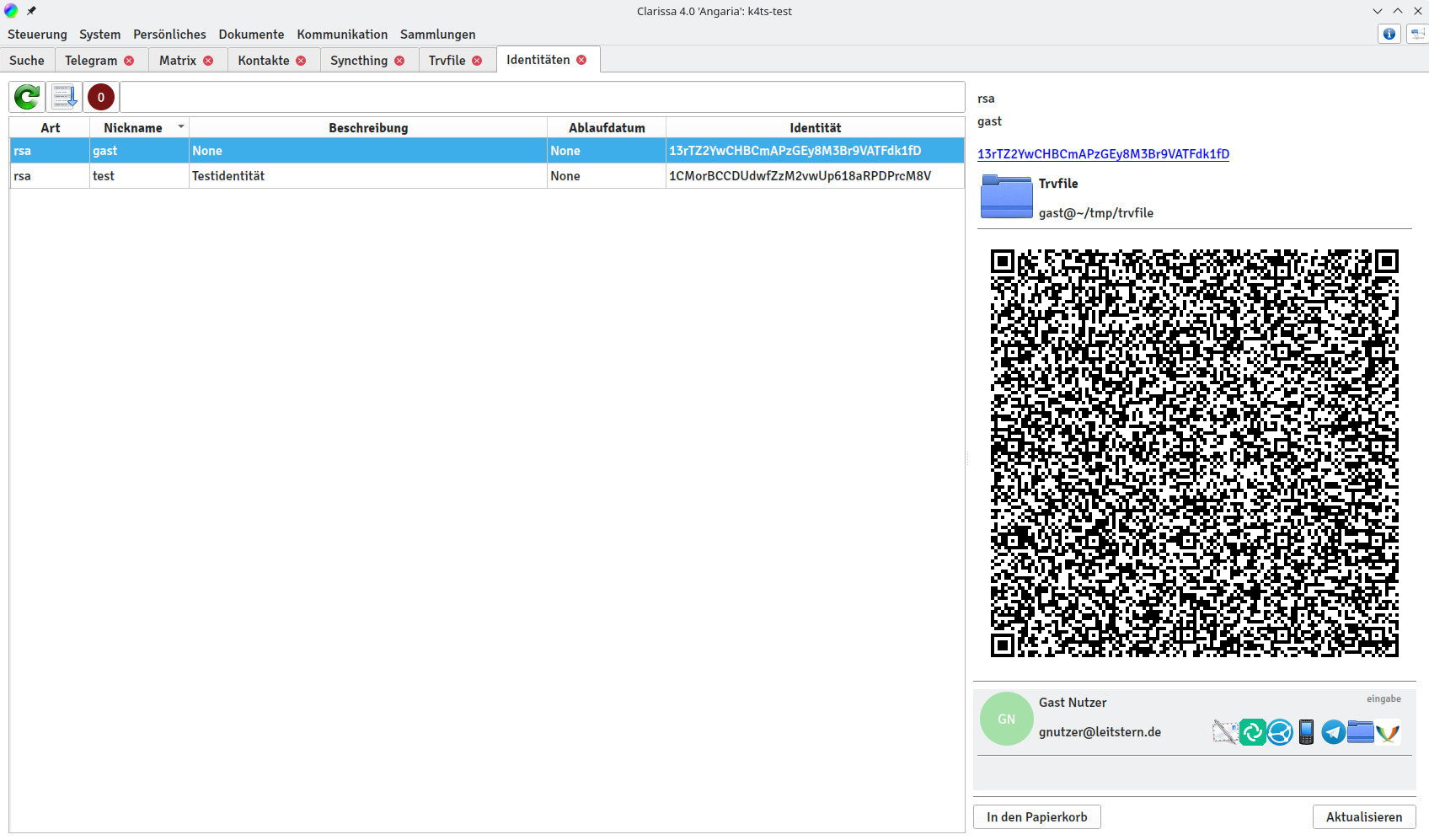Viewport: 1429px width, 840px height.
Task: Close the Kontakte tab
Action: pos(301,61)
